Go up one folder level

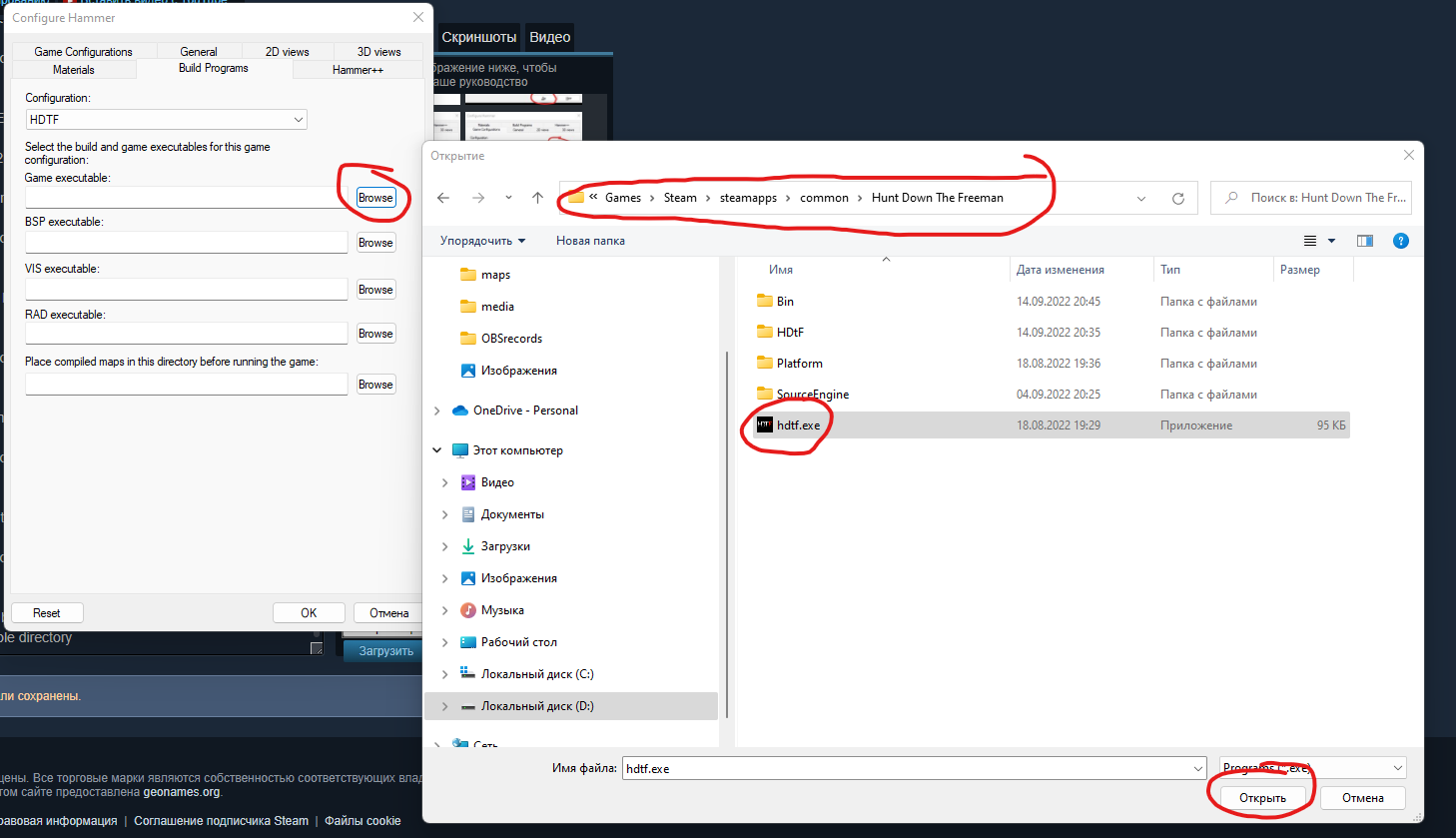coord(537,198)
